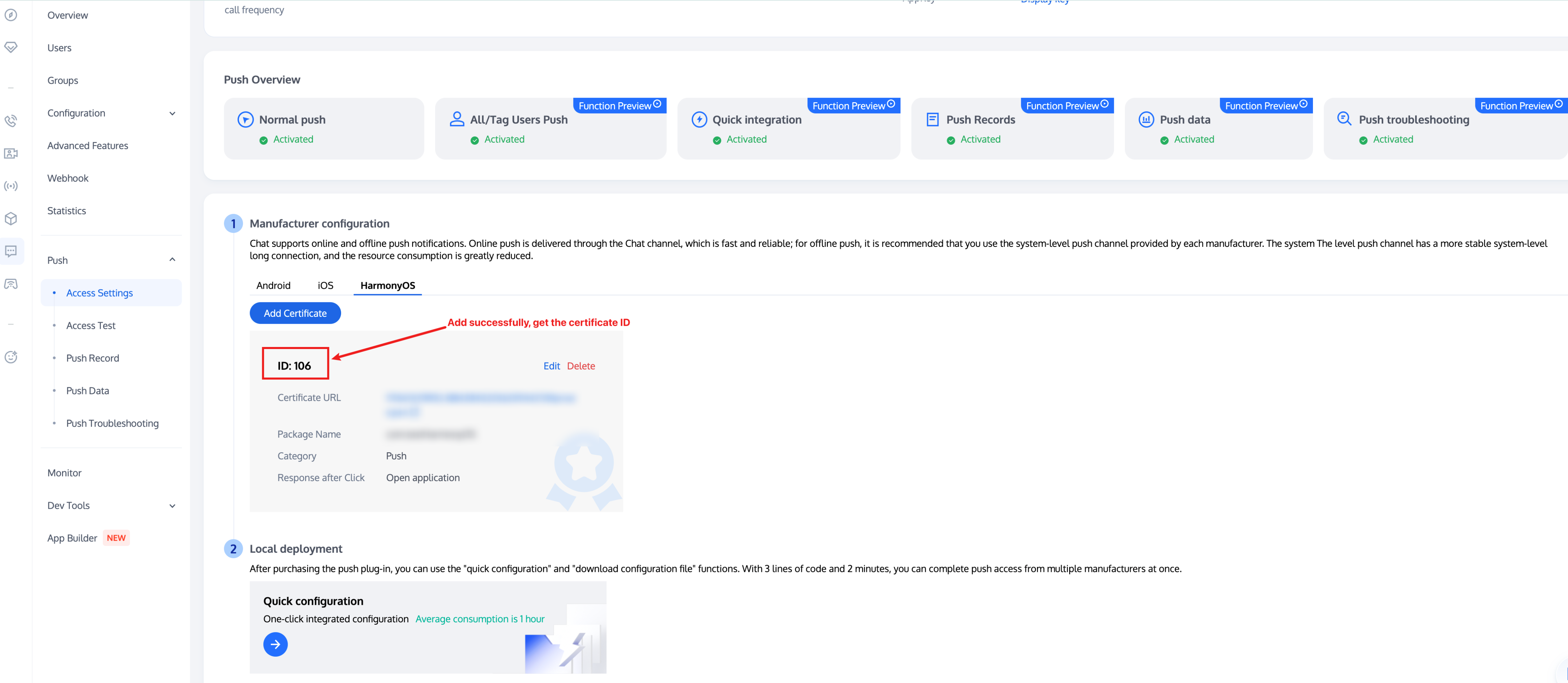Screen dimensions: 1568x683
Task: Open Push Troubleshooting in sidebar
Action: [x=112, y=423]
